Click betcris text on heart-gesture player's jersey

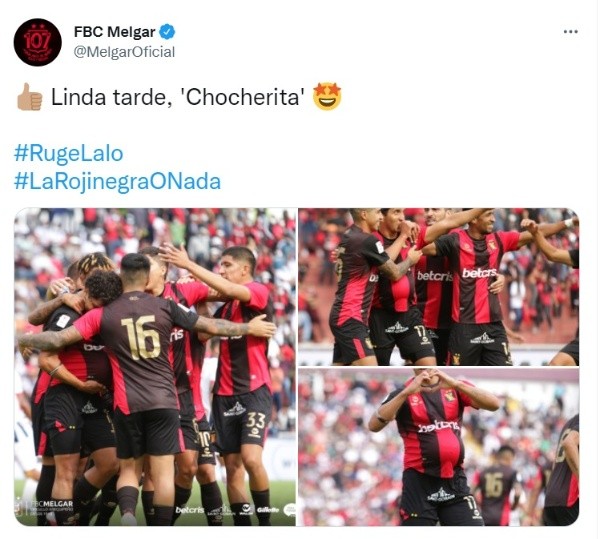pos(439,427)
